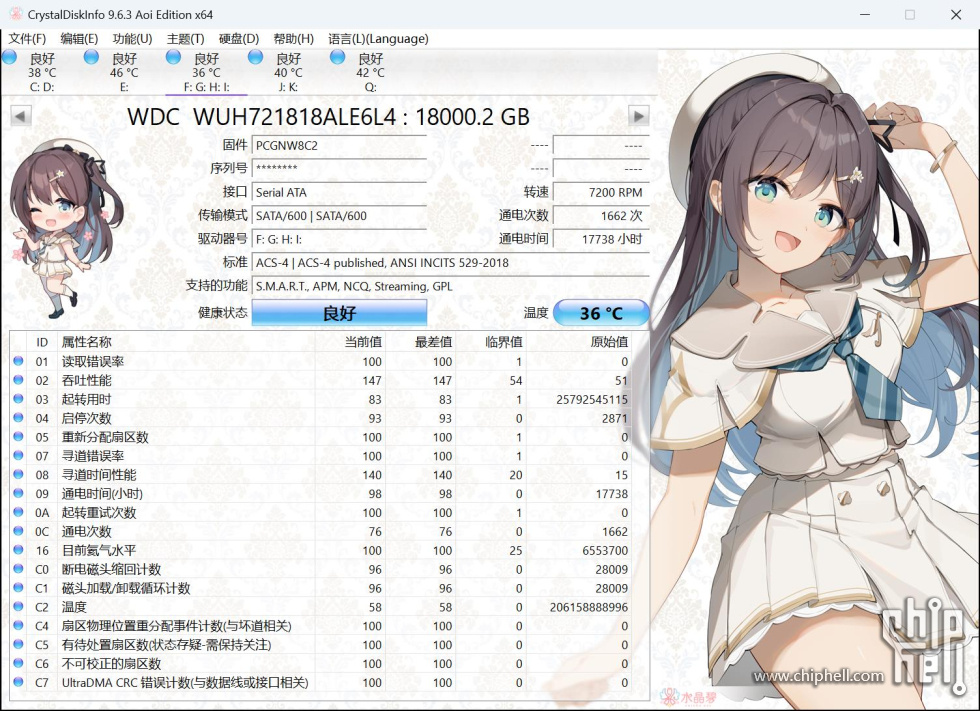This screenshot has width=980, height=711.
Task: Open the 编辑(E) menu
Action: 79,39
